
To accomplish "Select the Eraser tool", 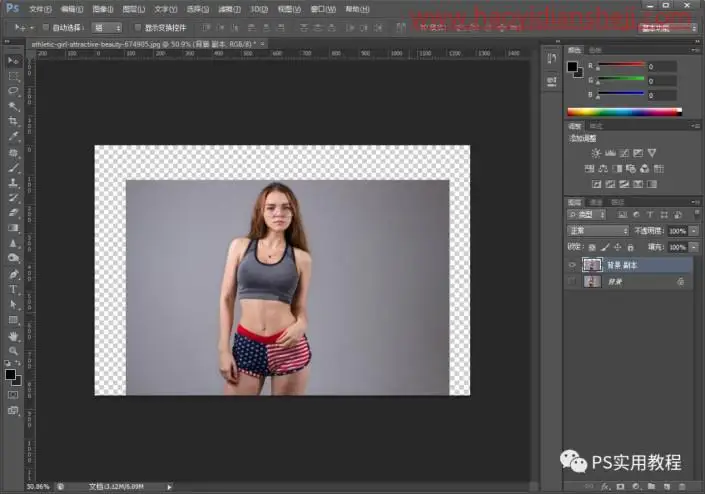I will [13, 213].
